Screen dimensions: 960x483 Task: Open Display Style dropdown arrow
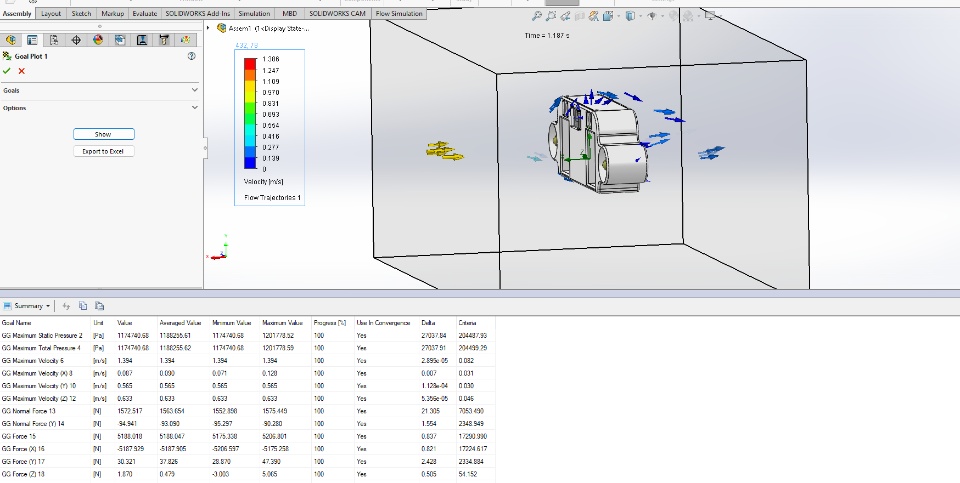[640, 17]
